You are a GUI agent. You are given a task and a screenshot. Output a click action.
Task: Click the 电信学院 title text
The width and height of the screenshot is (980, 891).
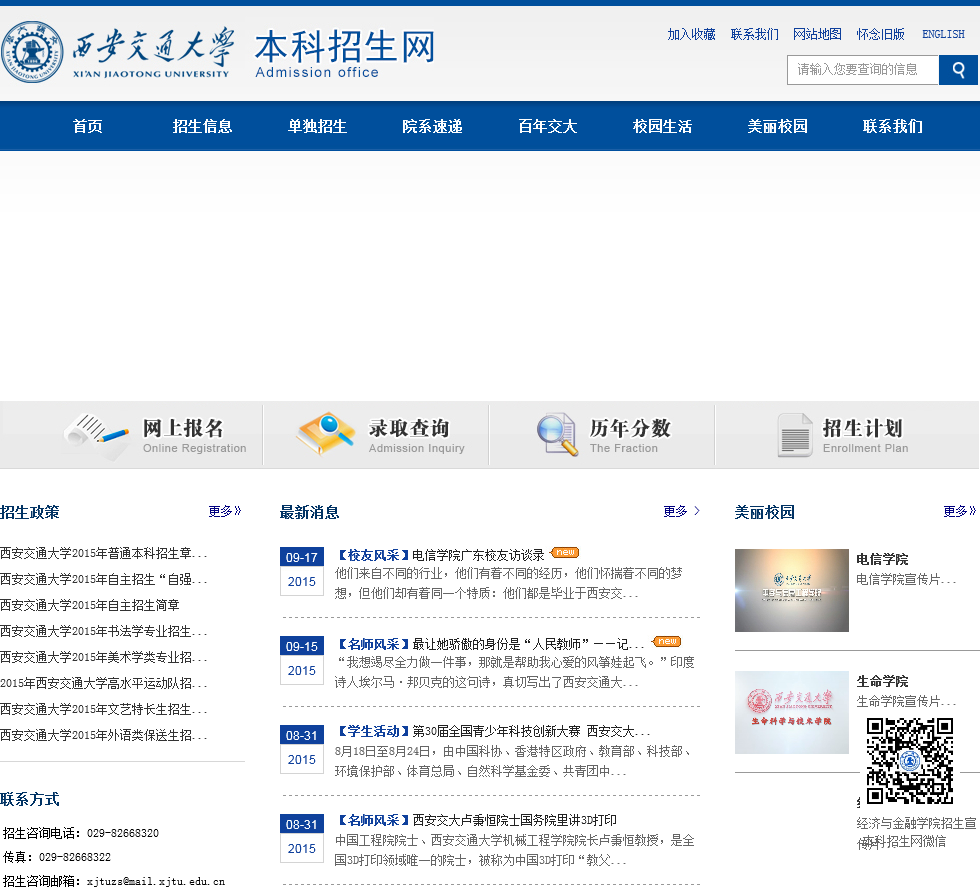[882, 559]
